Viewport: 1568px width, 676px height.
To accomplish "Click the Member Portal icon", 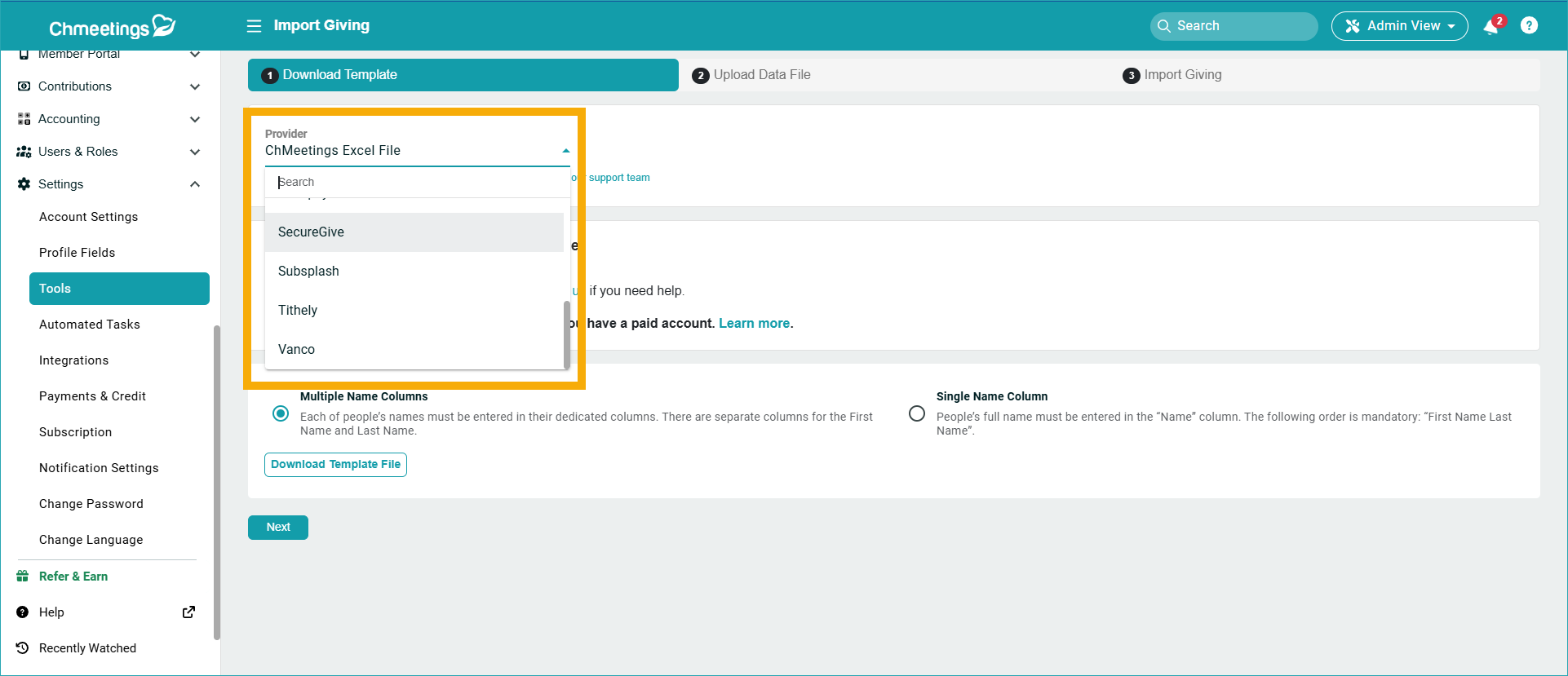I will [24, 55].
